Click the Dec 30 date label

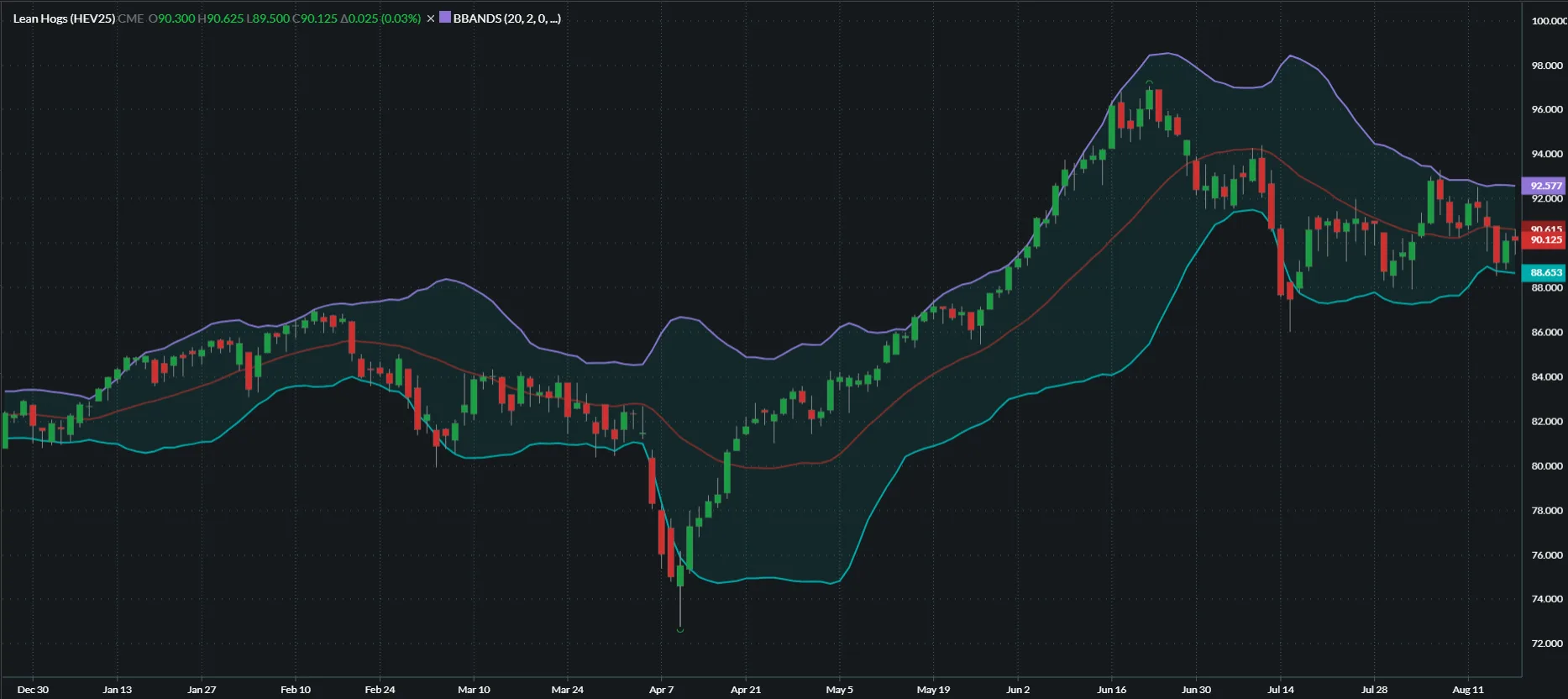pyautogui.click(x=33, y=690)
